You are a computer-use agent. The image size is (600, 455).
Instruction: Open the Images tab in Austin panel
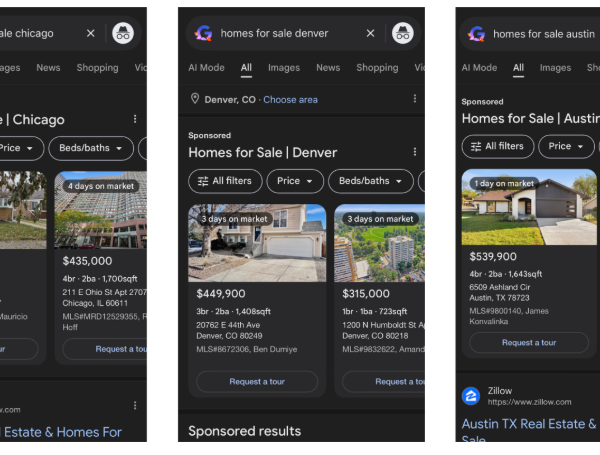(555, 68)
